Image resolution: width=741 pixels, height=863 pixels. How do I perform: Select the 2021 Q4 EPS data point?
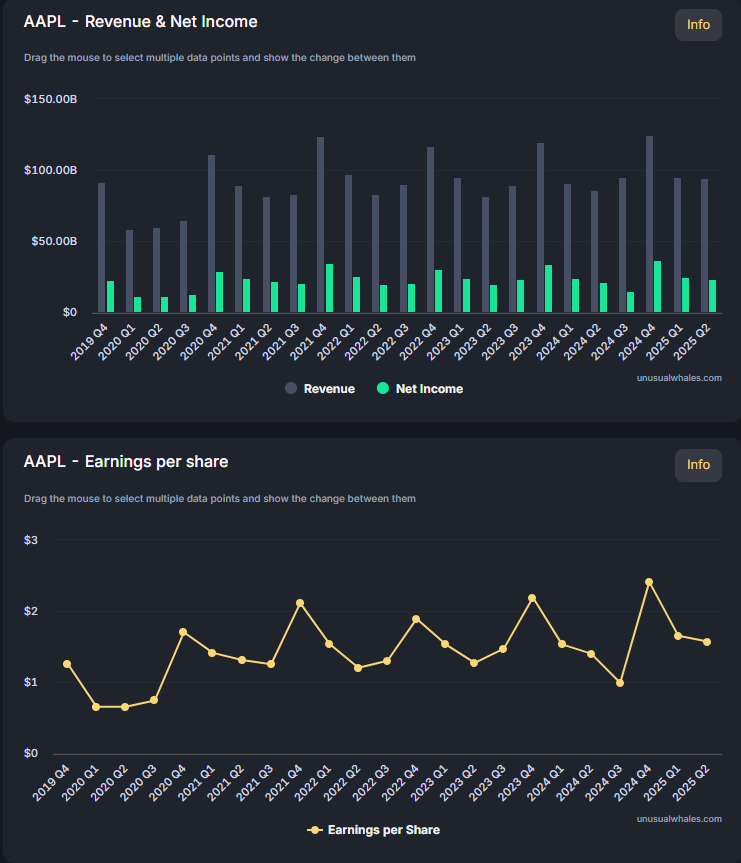pos(300,603)
